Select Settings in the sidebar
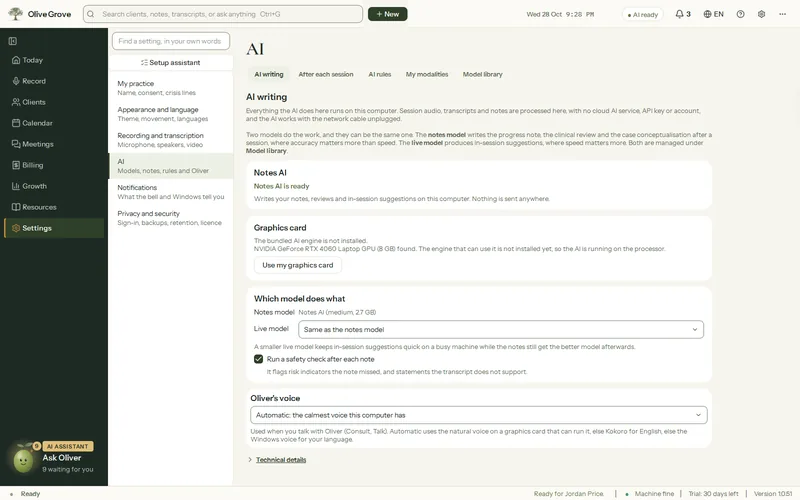The image size is (800, 500). coord(54,228)
